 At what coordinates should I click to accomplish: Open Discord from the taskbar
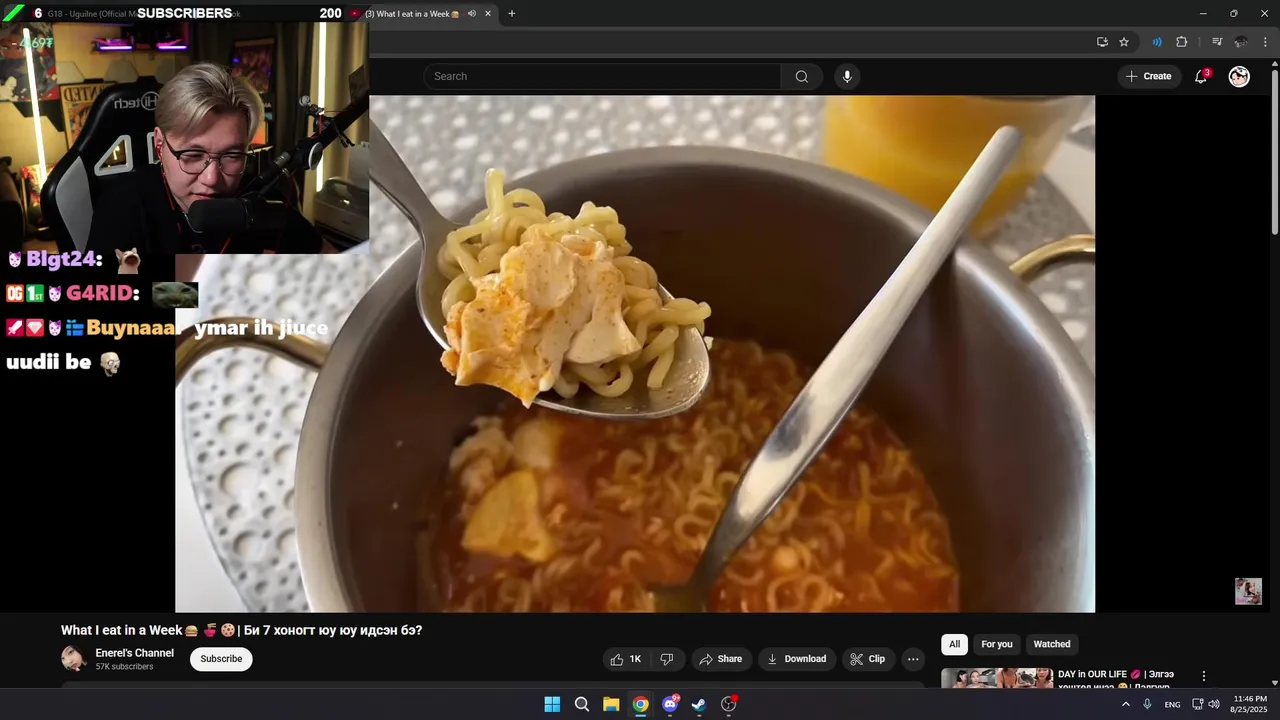670,704
